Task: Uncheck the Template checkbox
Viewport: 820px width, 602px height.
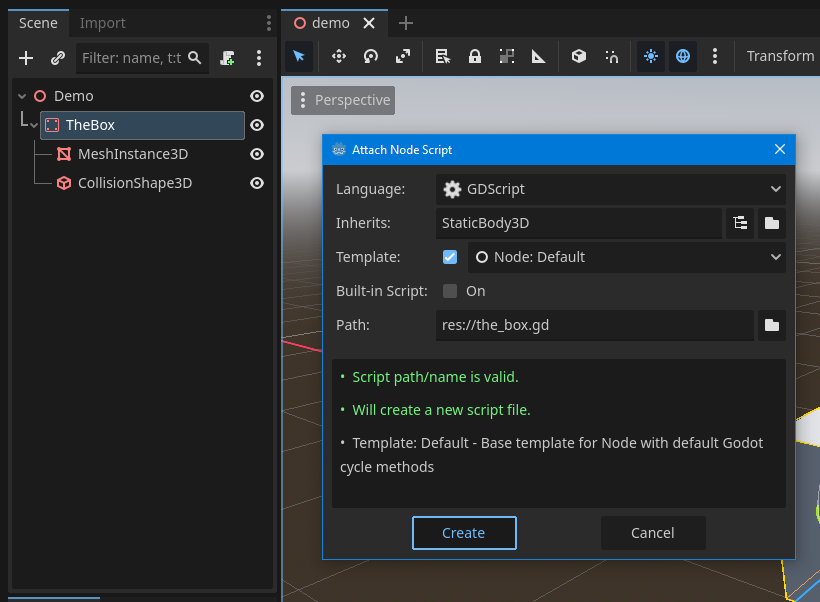Action: (x=450, y=257)
